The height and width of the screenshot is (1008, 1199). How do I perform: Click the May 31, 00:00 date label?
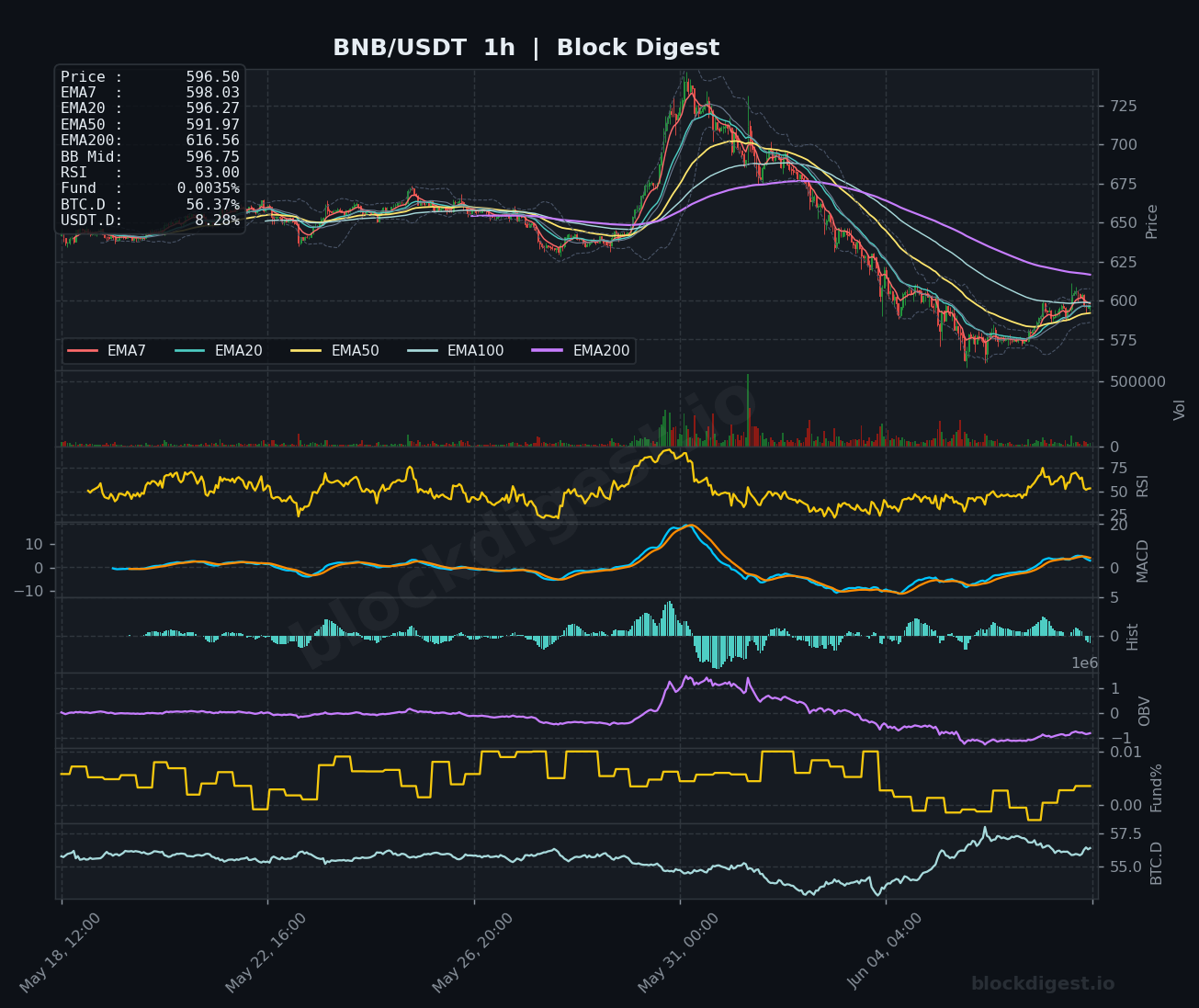679,953
